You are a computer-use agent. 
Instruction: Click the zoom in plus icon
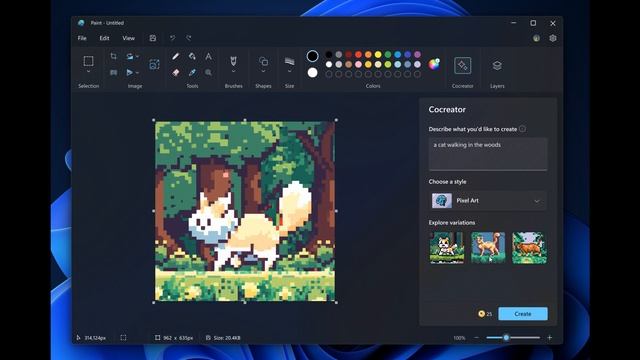click(549, 338)
